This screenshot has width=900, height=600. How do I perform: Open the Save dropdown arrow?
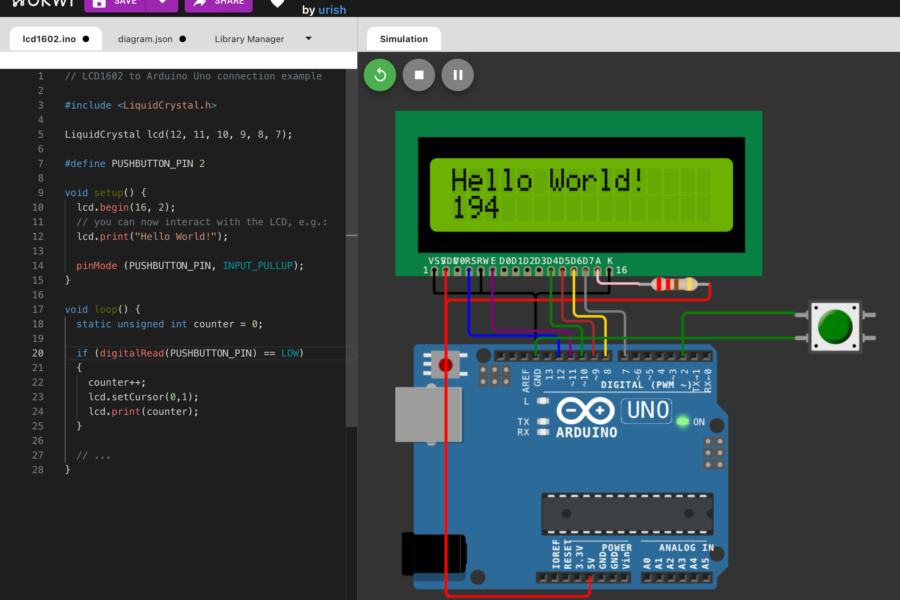[162, 3]
